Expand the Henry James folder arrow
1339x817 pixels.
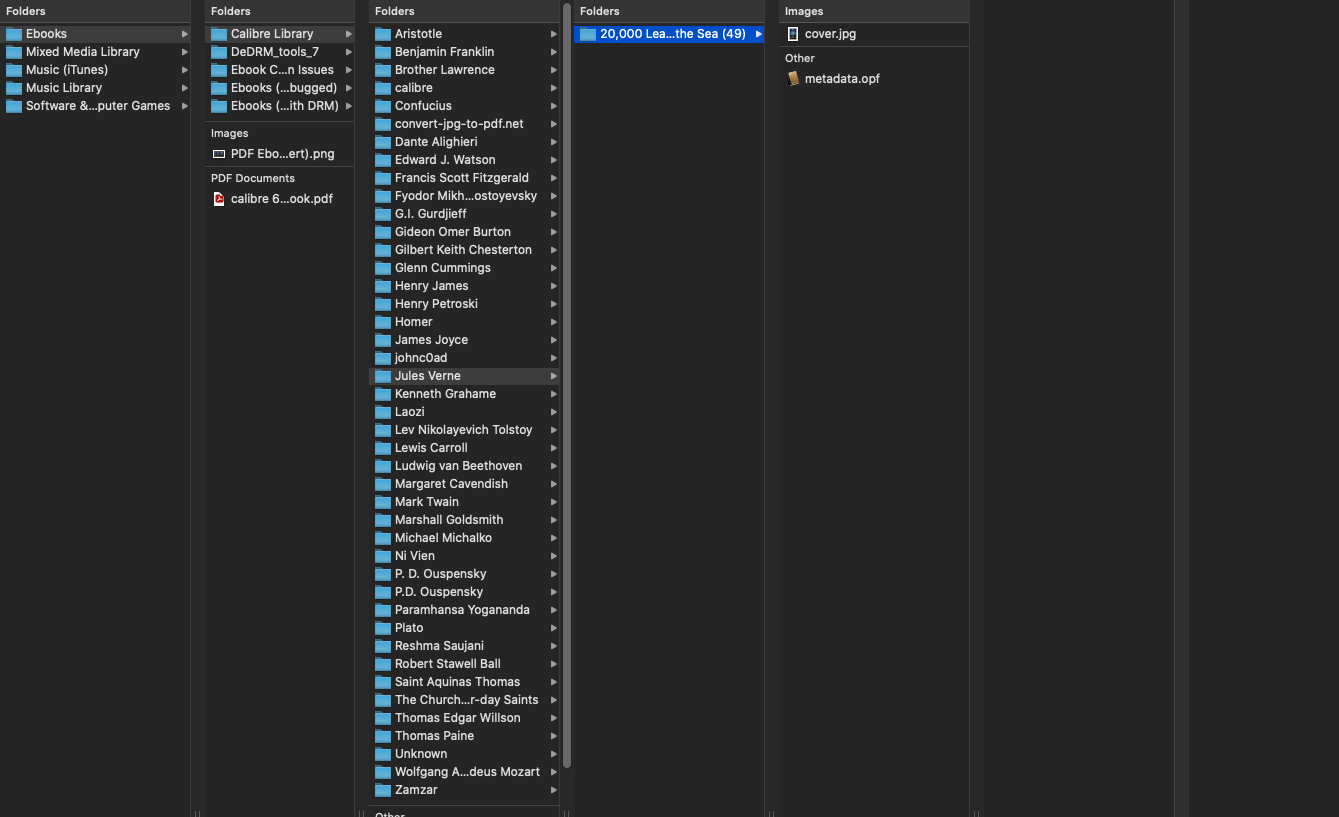pyautogui.click(x=554, y=286)
